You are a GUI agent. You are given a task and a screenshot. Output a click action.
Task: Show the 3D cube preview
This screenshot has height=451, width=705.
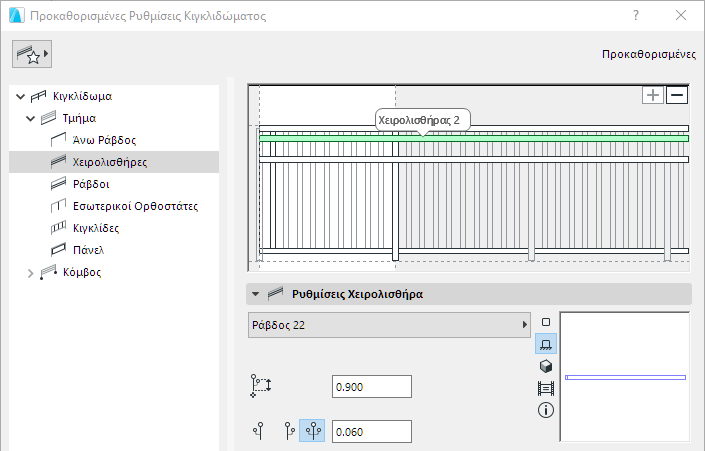coord(546,366)
